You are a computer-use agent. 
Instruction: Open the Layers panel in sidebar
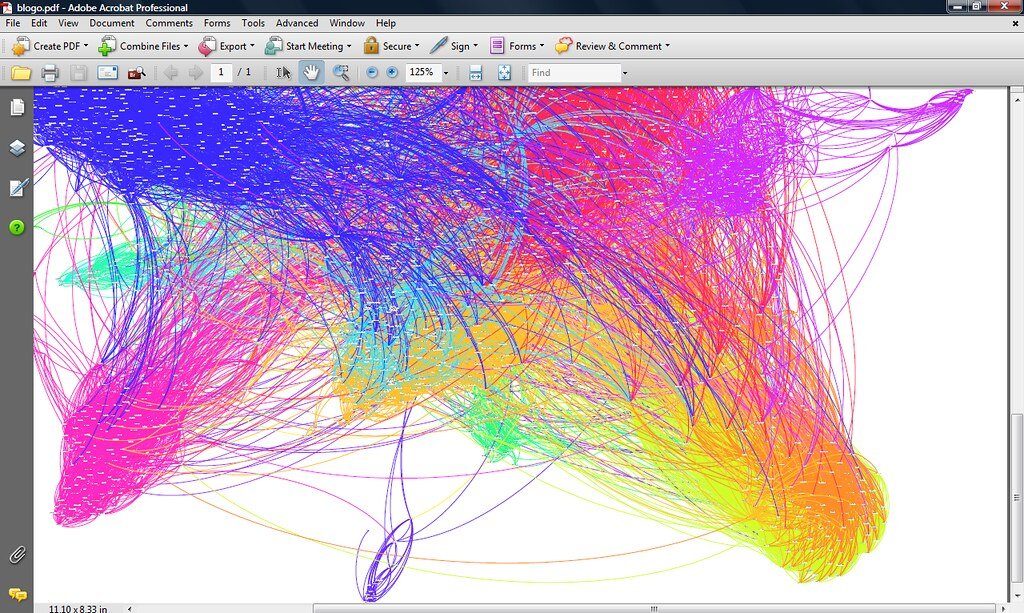tap(17, 148)
